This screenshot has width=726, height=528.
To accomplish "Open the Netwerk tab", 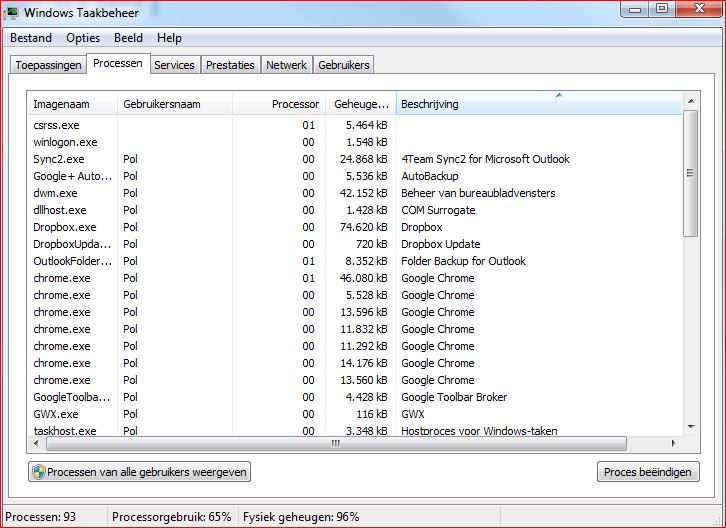I will pos(286,65).
